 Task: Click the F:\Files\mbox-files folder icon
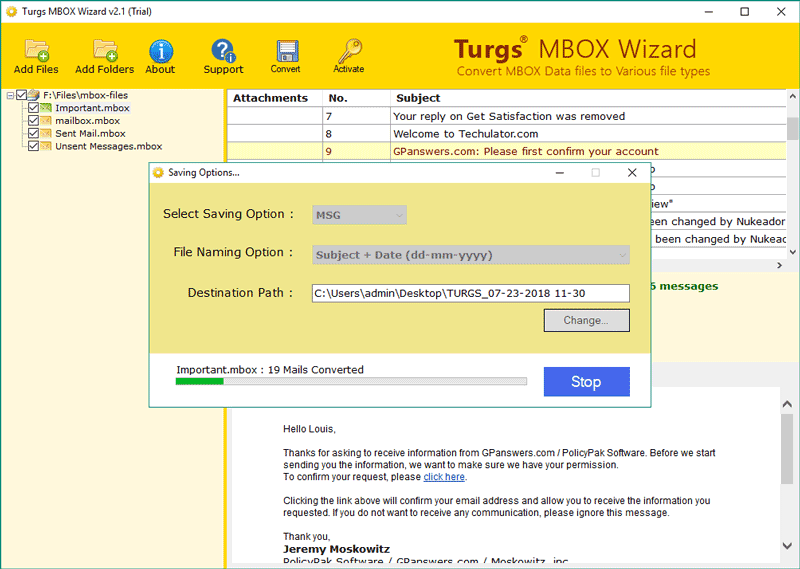coord(34,95)
